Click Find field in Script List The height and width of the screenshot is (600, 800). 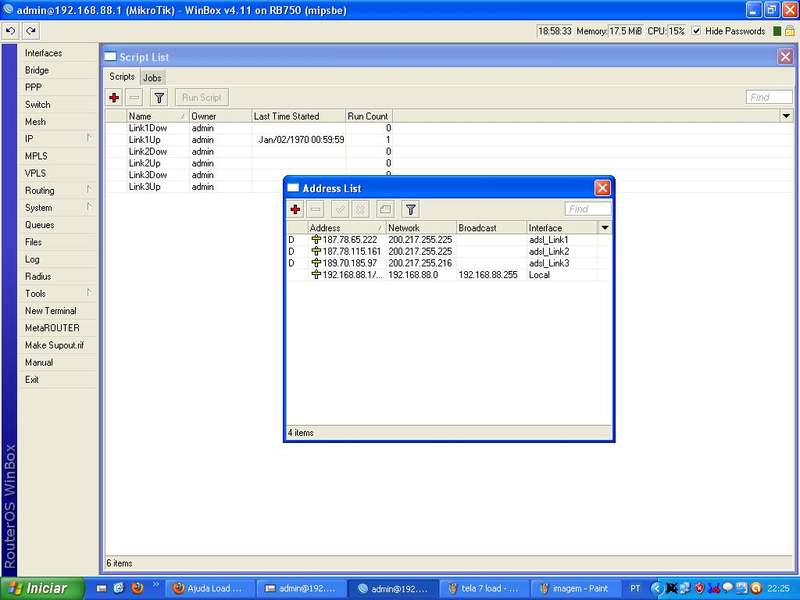tap(769, 97)
